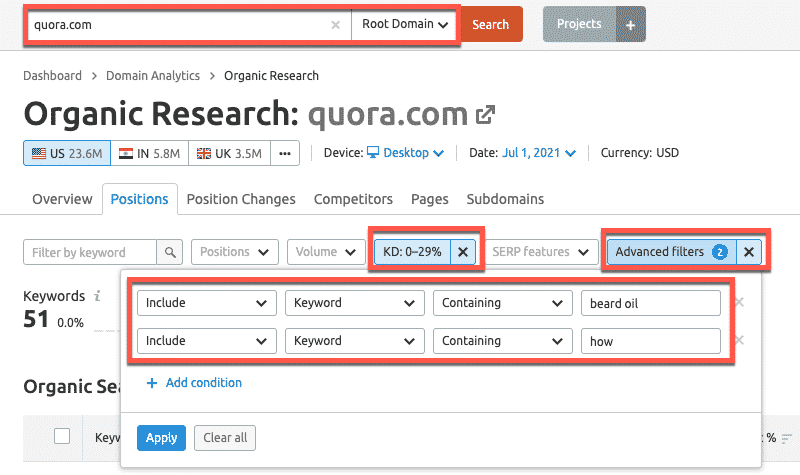Switch to the UK 3.5M database

point(229,153)
